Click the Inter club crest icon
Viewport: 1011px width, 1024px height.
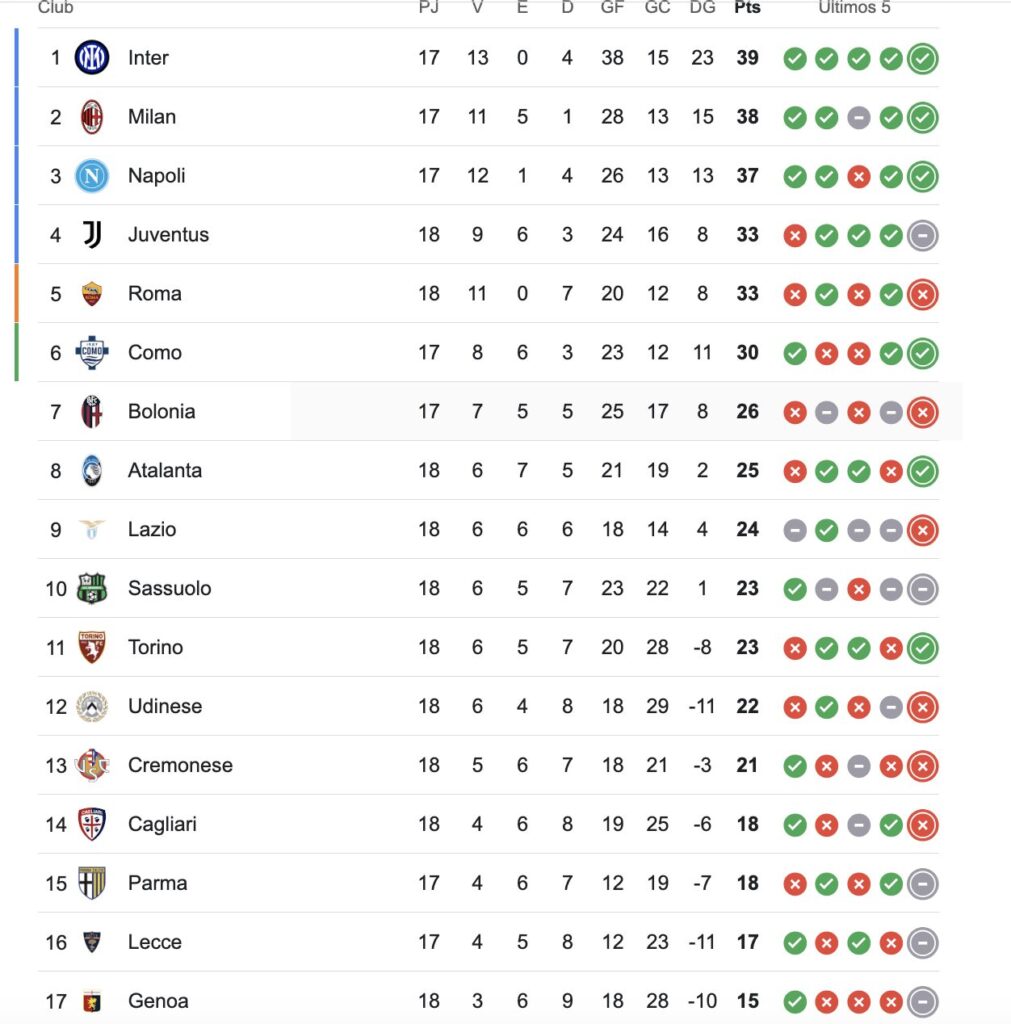click(92, 58)
